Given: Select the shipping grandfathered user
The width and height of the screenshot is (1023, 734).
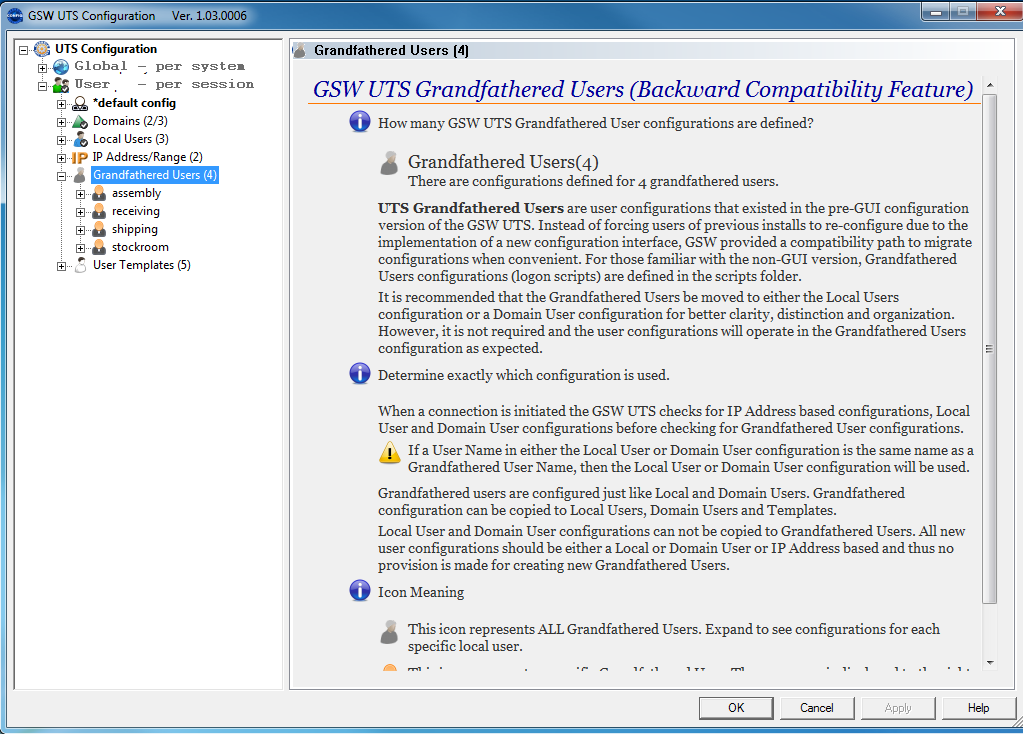Looking at the screenshot, I should [x=134, y=229].
